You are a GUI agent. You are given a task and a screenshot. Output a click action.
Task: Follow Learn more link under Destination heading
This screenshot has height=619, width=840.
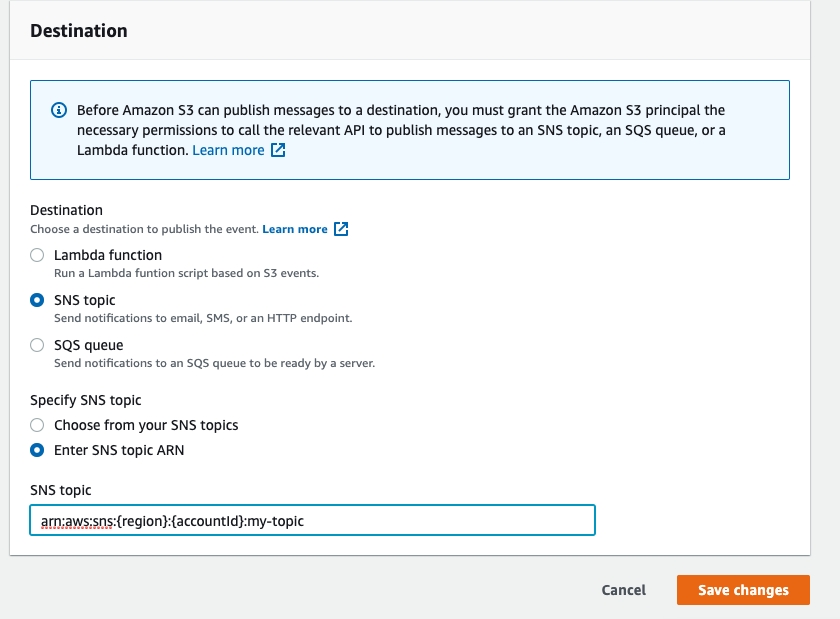point(295,229)
